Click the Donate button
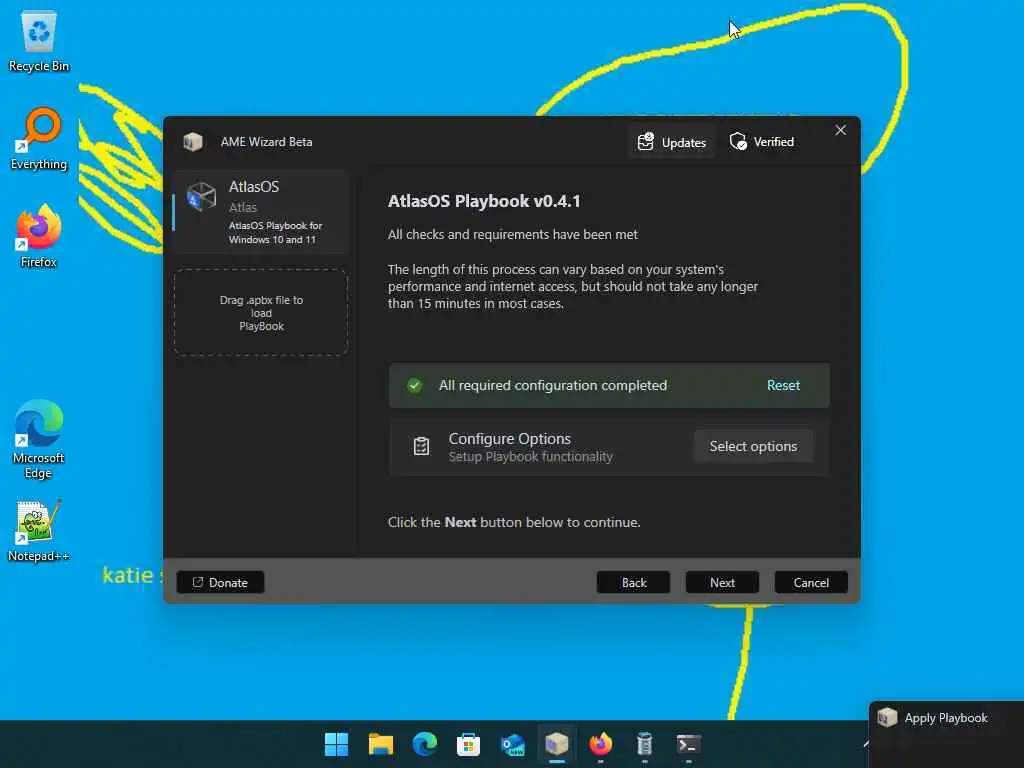This screenshot has height=768, width=1024. (x=220, y=583)
